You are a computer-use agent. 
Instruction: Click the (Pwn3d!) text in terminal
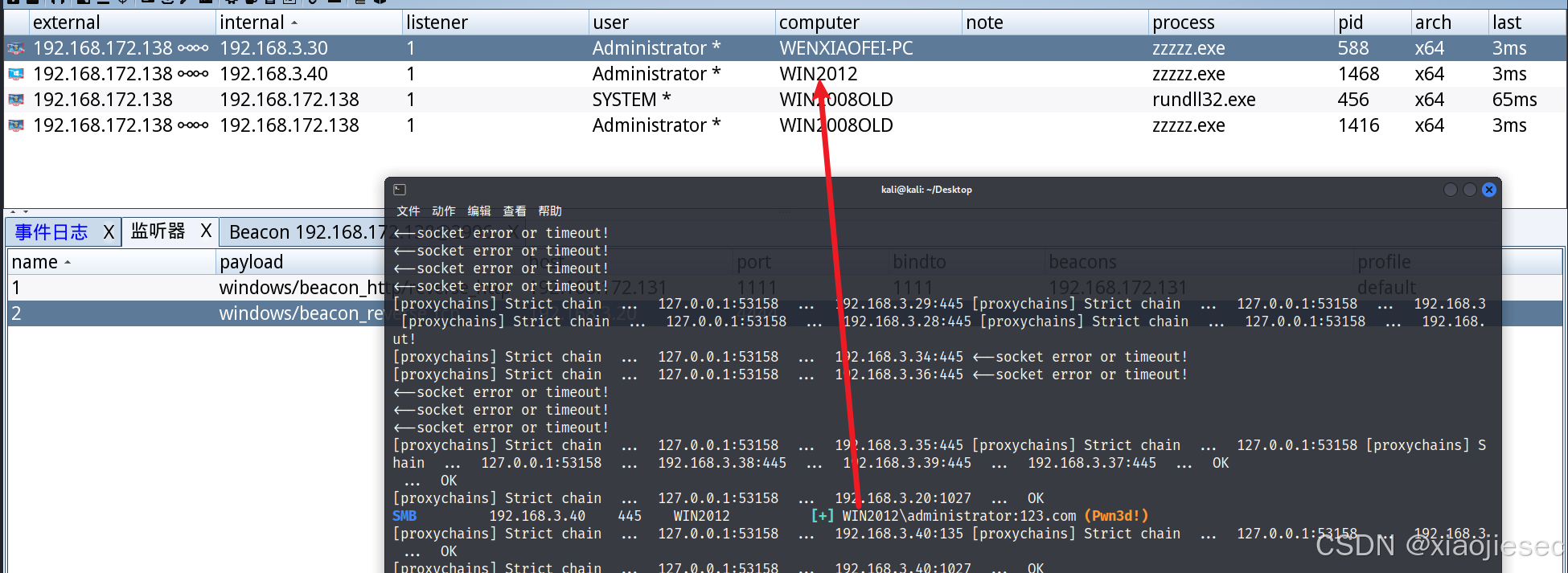(1116, 516)
